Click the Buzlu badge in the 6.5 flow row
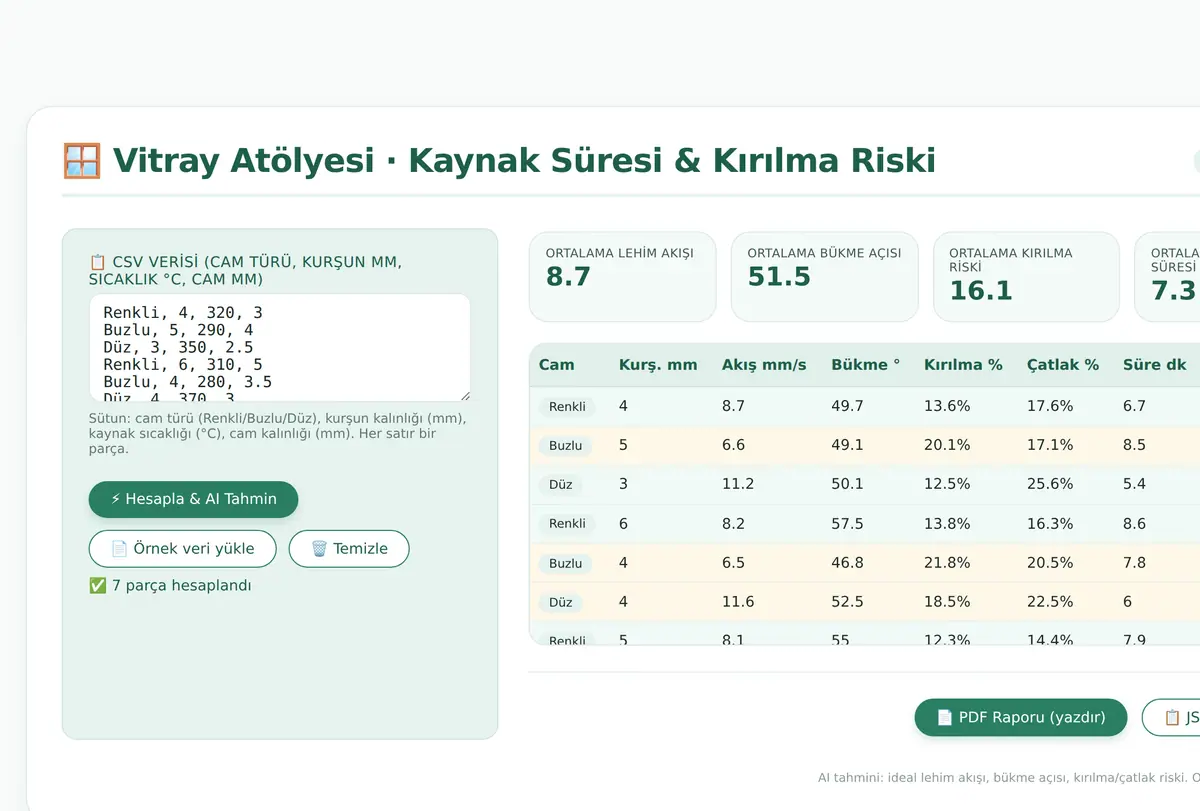 point(565,564)
